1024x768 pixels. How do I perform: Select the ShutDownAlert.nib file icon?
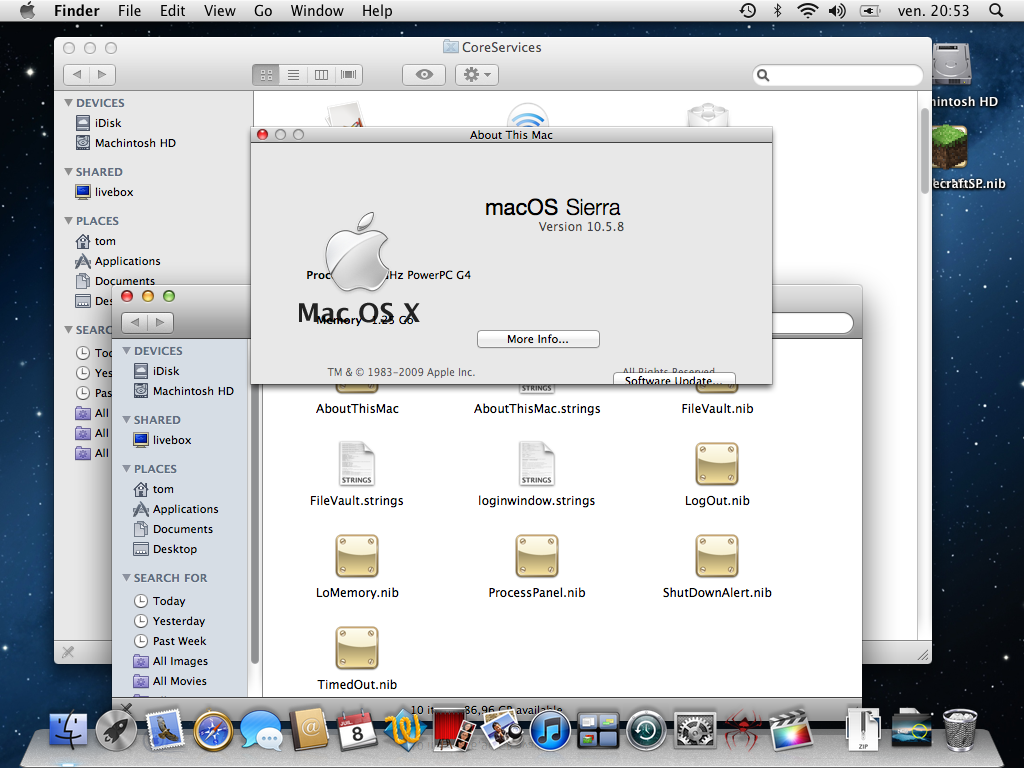click(x=716, y=556)
